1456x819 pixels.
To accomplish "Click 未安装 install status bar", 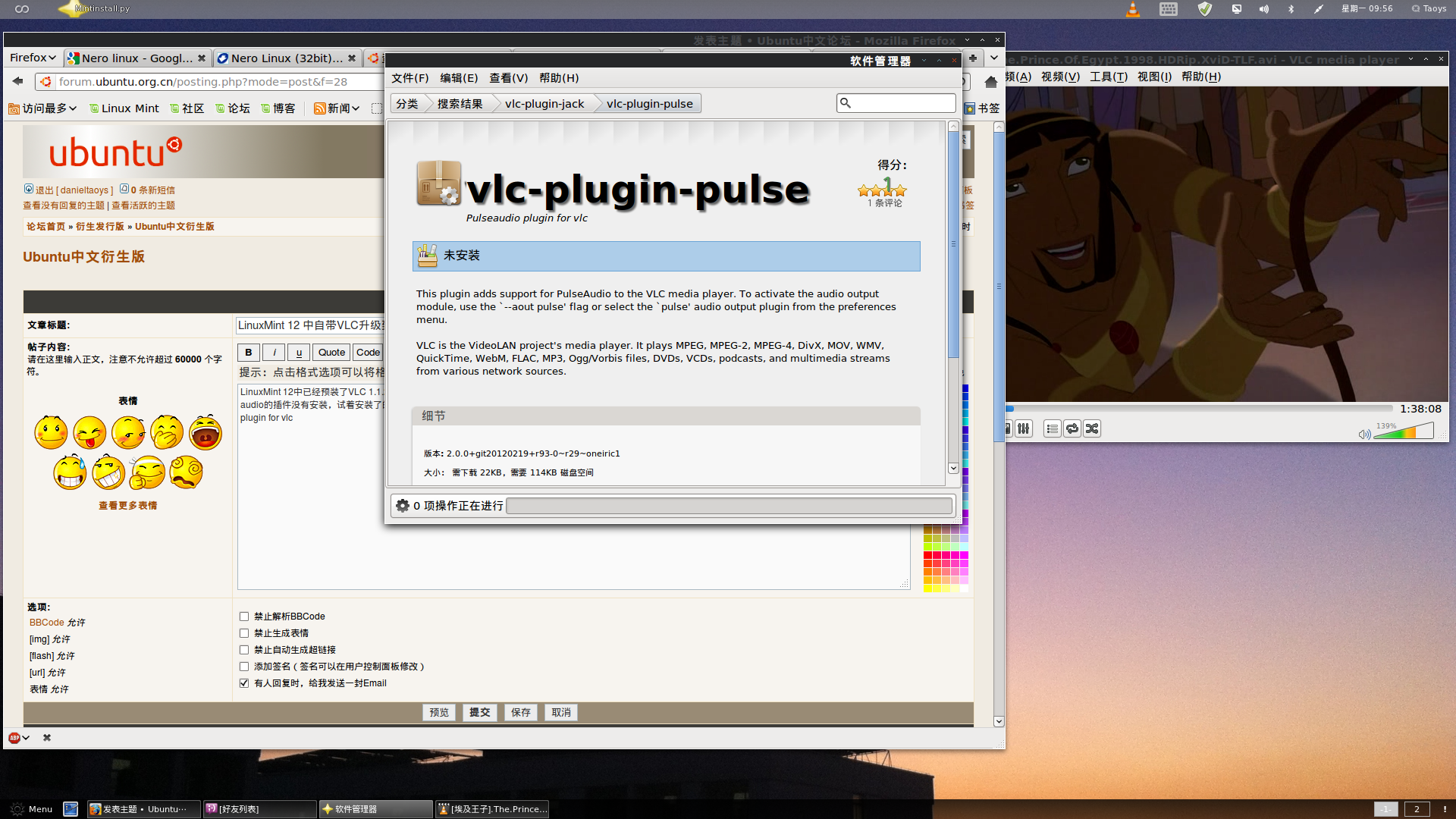I will pos(666,256).
